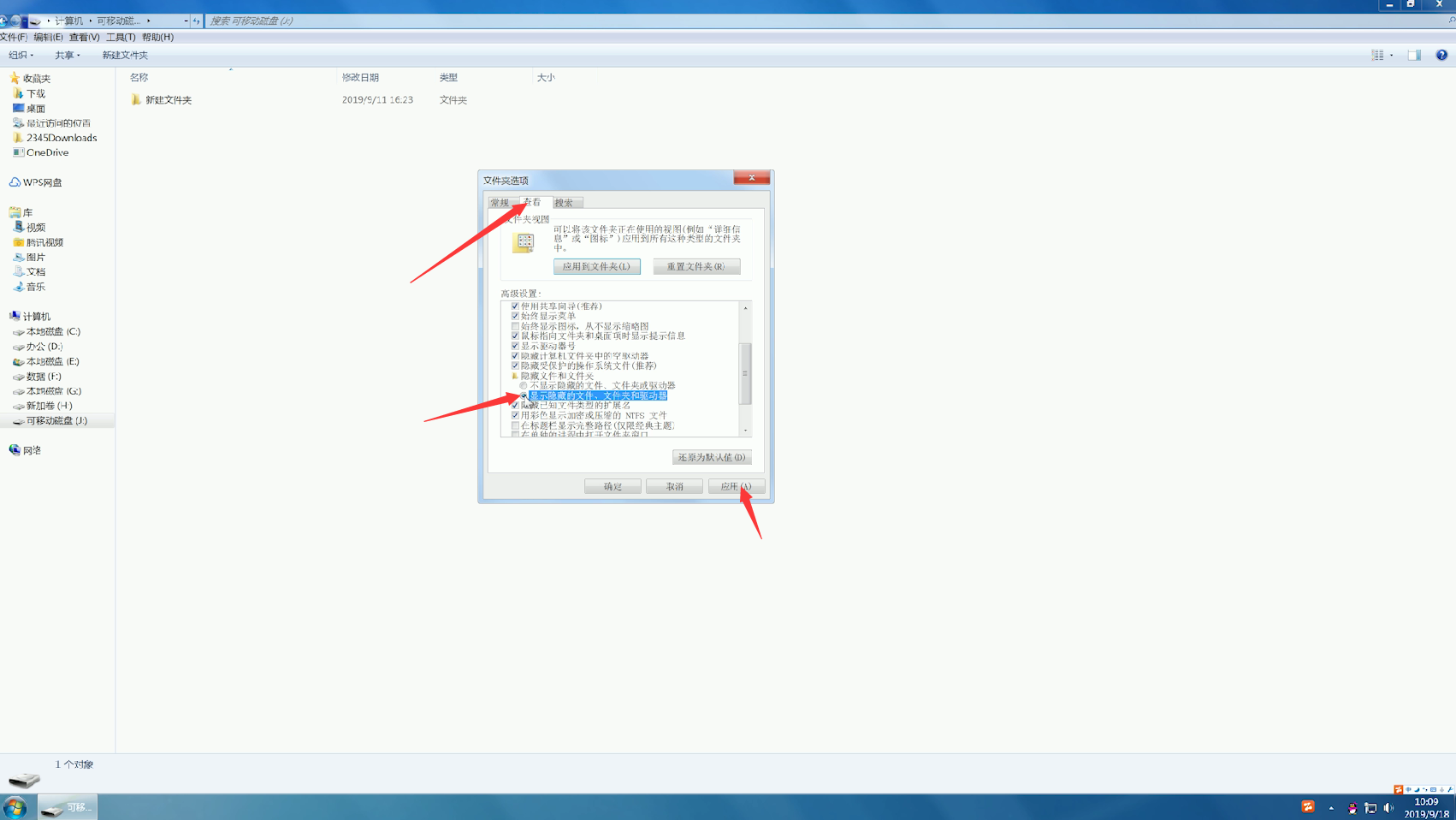Click 确定 button in dialog

click(x=613, y=486)
